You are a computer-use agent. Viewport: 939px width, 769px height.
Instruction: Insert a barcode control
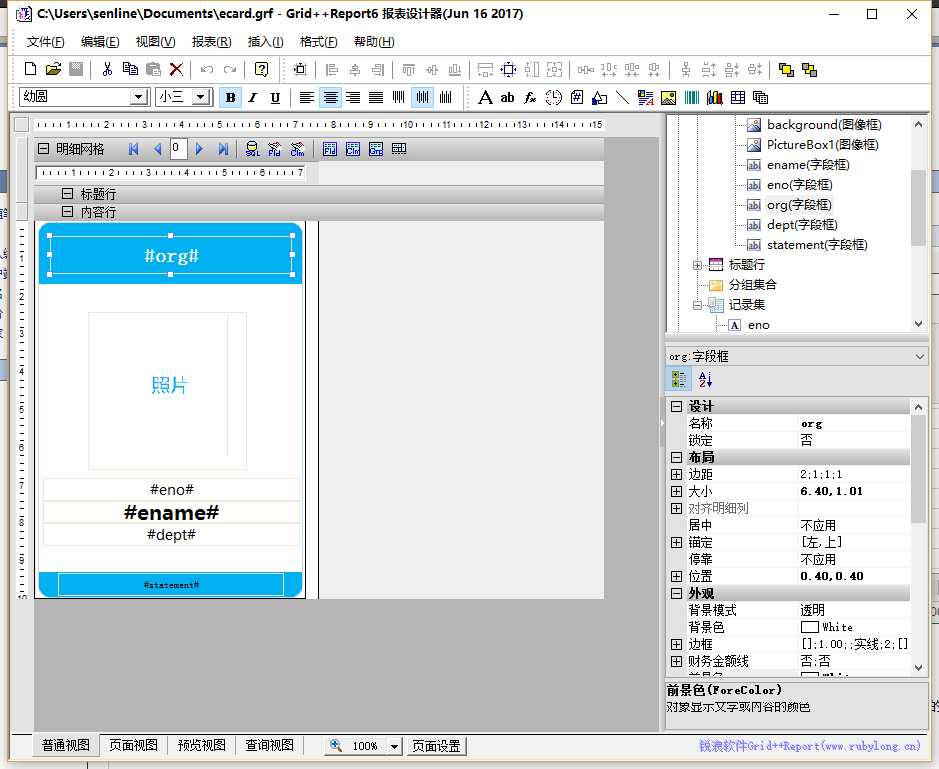click(x=692, y=98)
